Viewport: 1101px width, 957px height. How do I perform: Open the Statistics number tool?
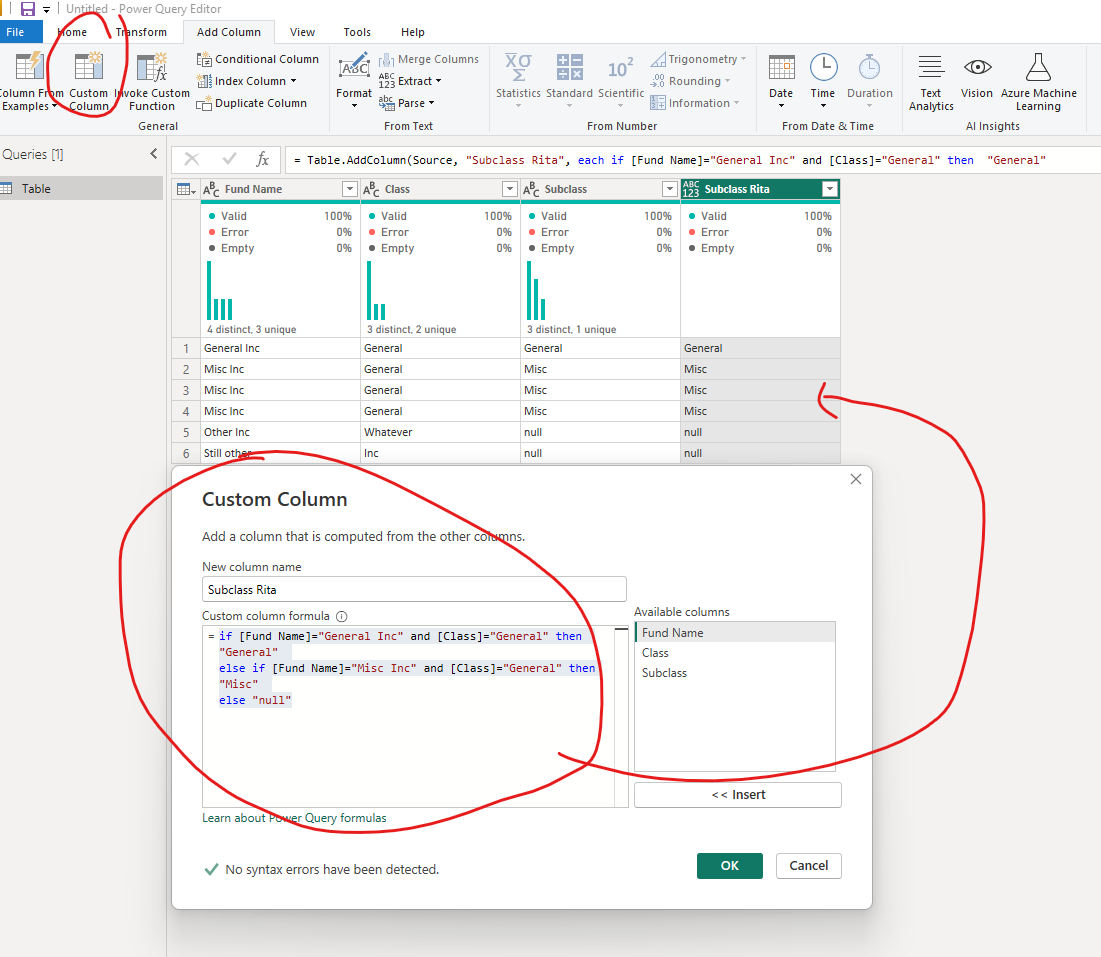518,80
